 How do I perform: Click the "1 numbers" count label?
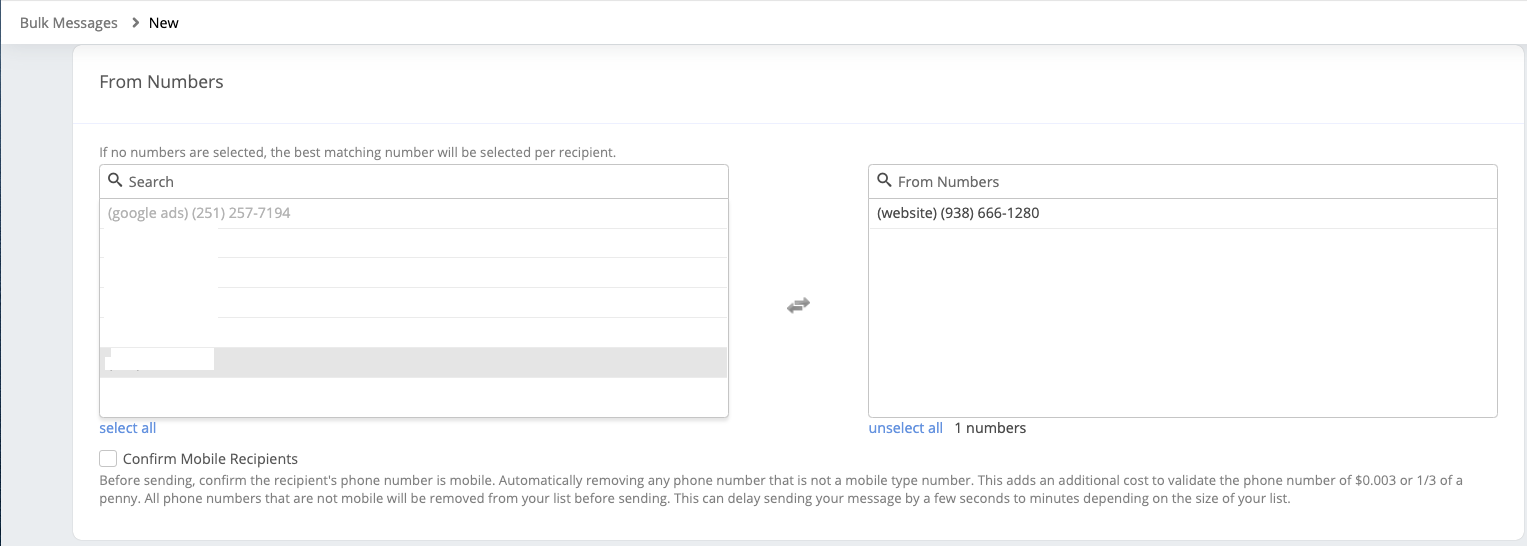point(989,428)
